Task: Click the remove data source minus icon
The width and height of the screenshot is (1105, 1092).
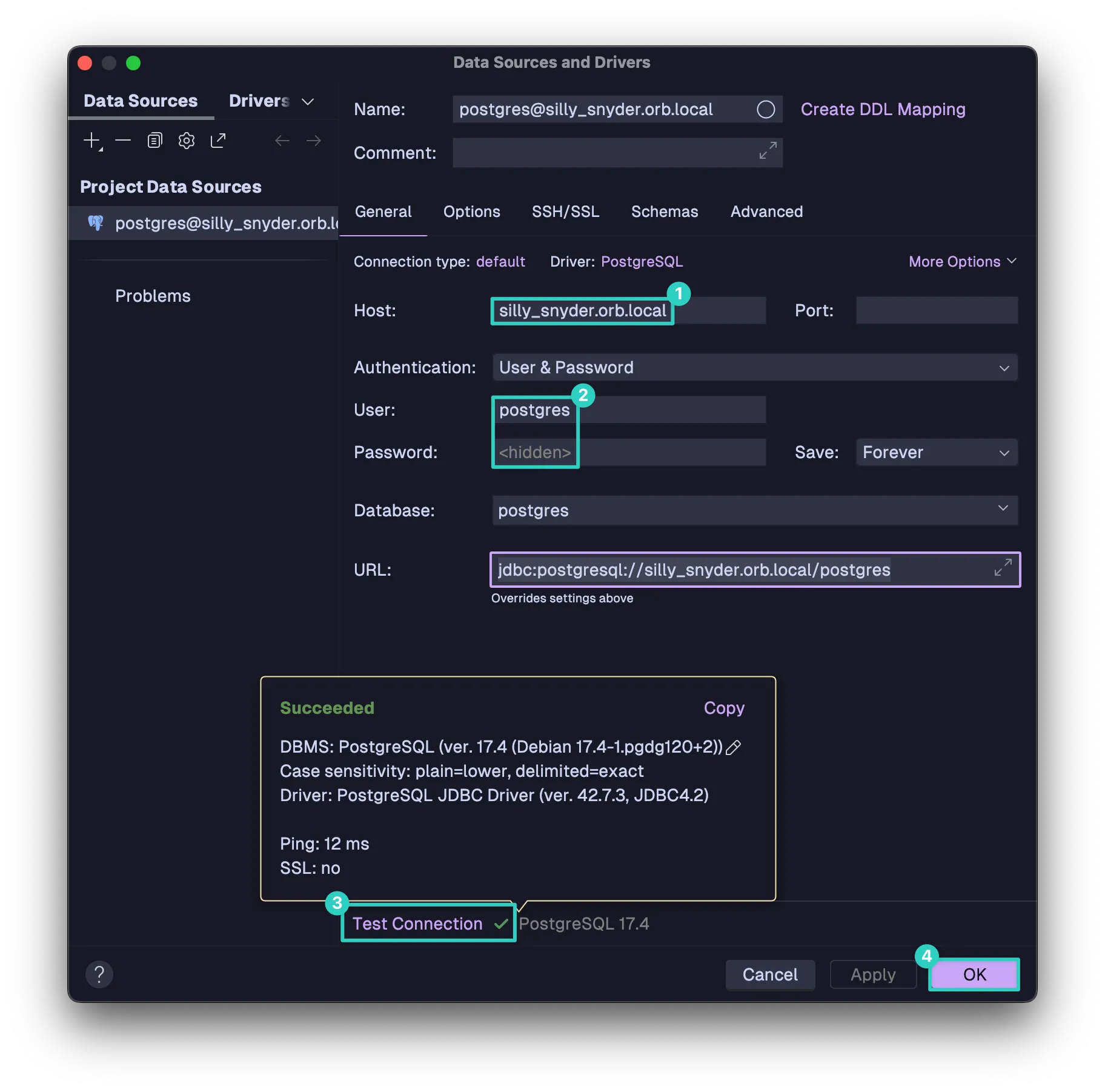Action: (x=123, y=141)
